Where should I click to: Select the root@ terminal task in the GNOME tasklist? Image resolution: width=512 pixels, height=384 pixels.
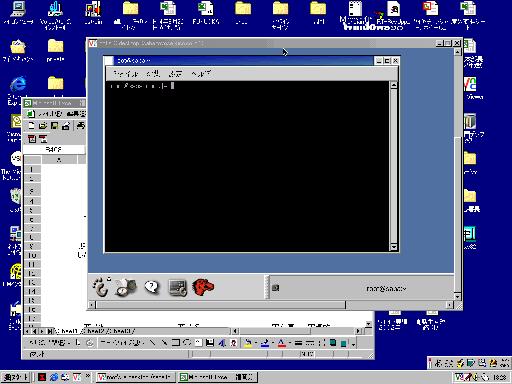click(362, 288)
